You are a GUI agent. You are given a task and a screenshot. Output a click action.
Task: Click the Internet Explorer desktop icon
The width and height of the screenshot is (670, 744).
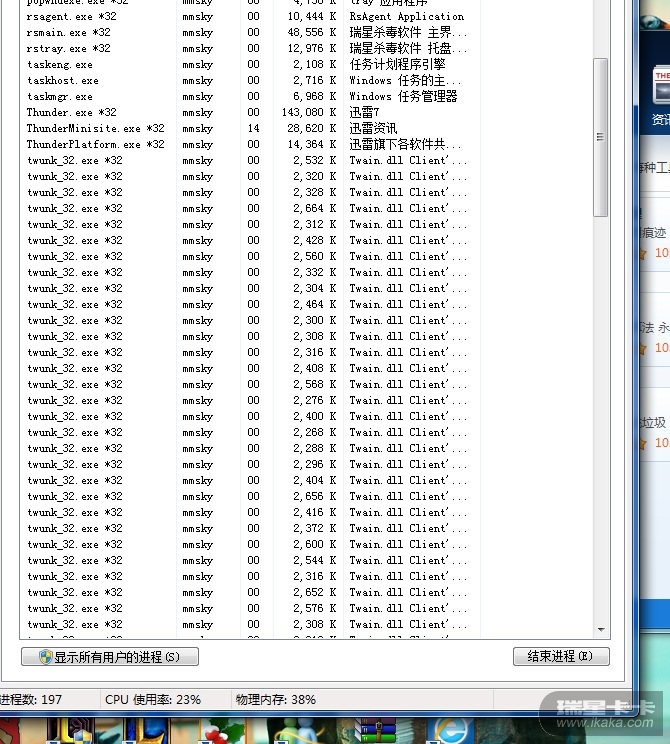tap(448, 731)
